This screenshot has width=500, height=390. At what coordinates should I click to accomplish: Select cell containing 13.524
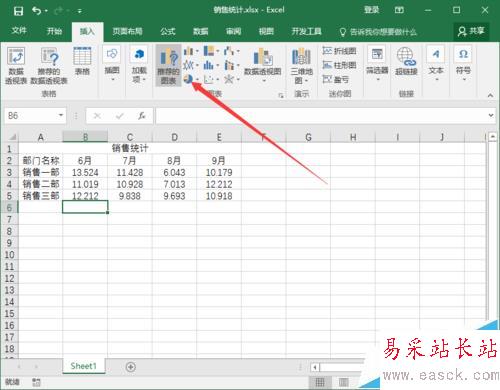point(85,172)
